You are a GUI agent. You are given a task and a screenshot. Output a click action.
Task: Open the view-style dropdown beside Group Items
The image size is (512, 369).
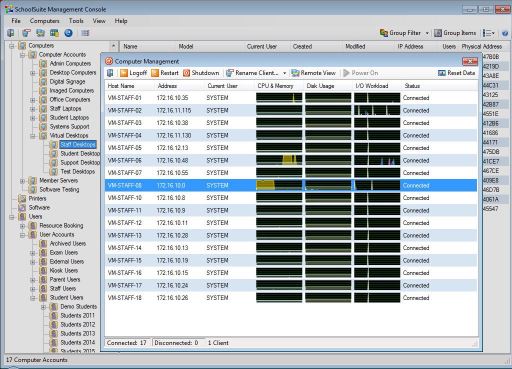(x=489, y=33)
